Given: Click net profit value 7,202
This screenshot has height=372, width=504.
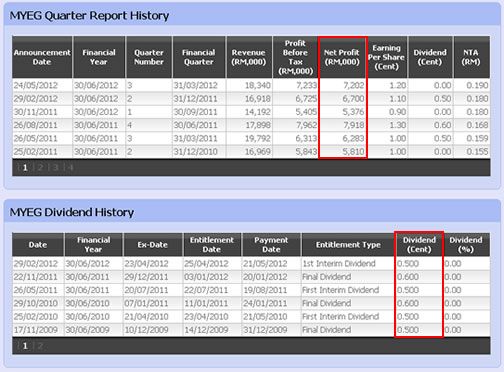Looking at the screenshot, I should pyautogui.click(x=354, y=85).
